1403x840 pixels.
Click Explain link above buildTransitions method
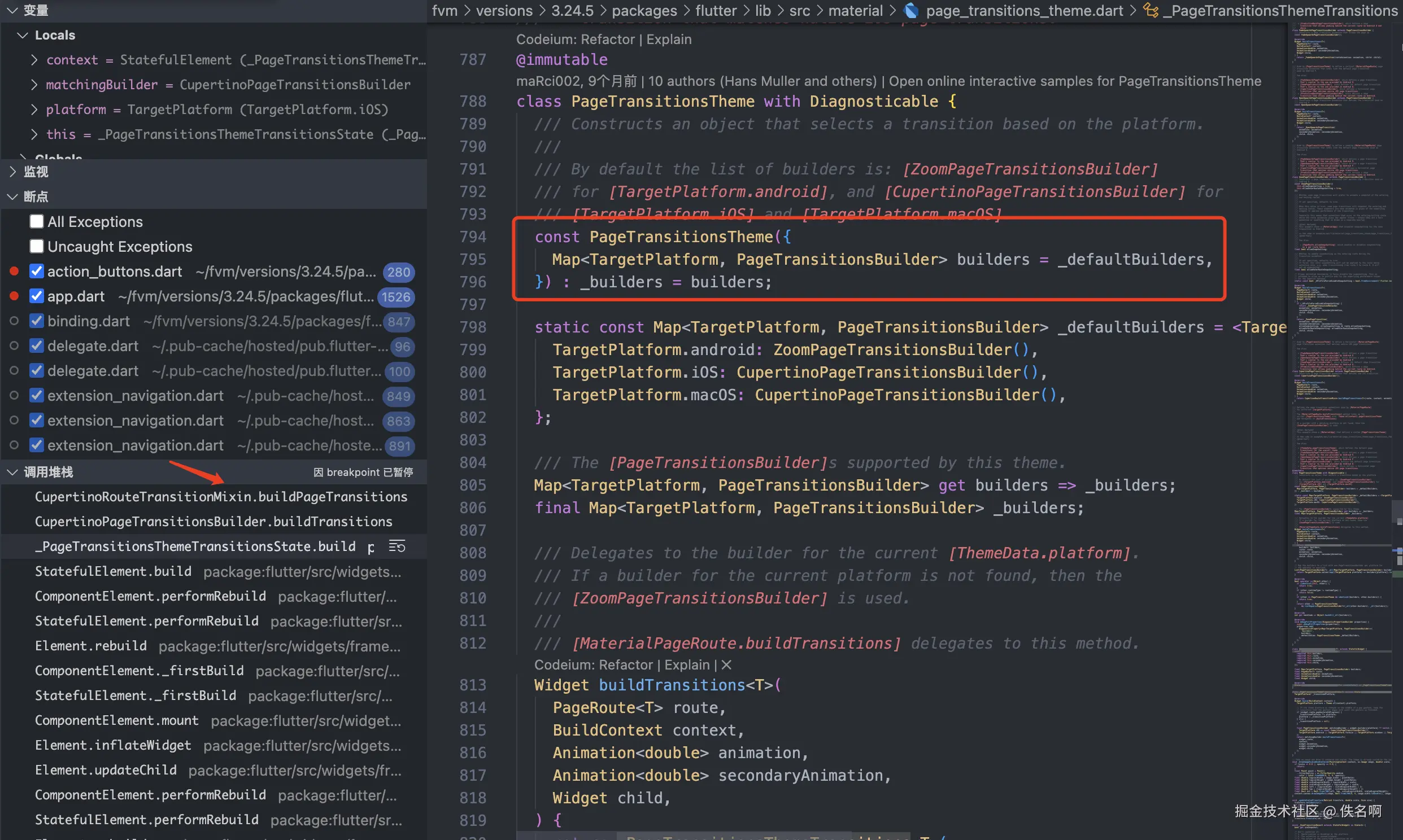[687, 664]
